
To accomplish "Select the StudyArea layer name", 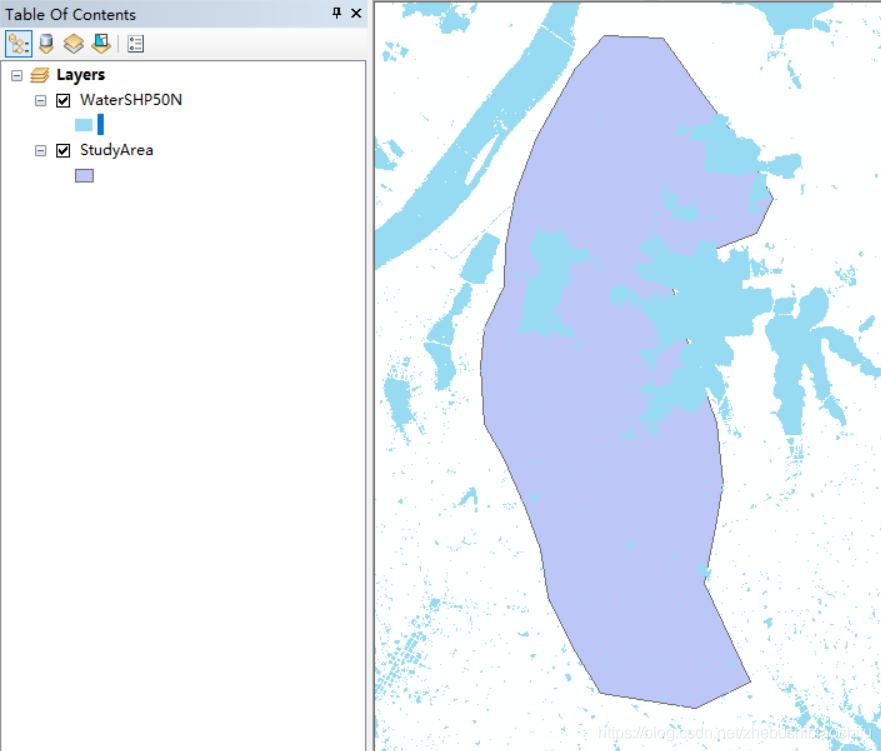I will [118, 150].
